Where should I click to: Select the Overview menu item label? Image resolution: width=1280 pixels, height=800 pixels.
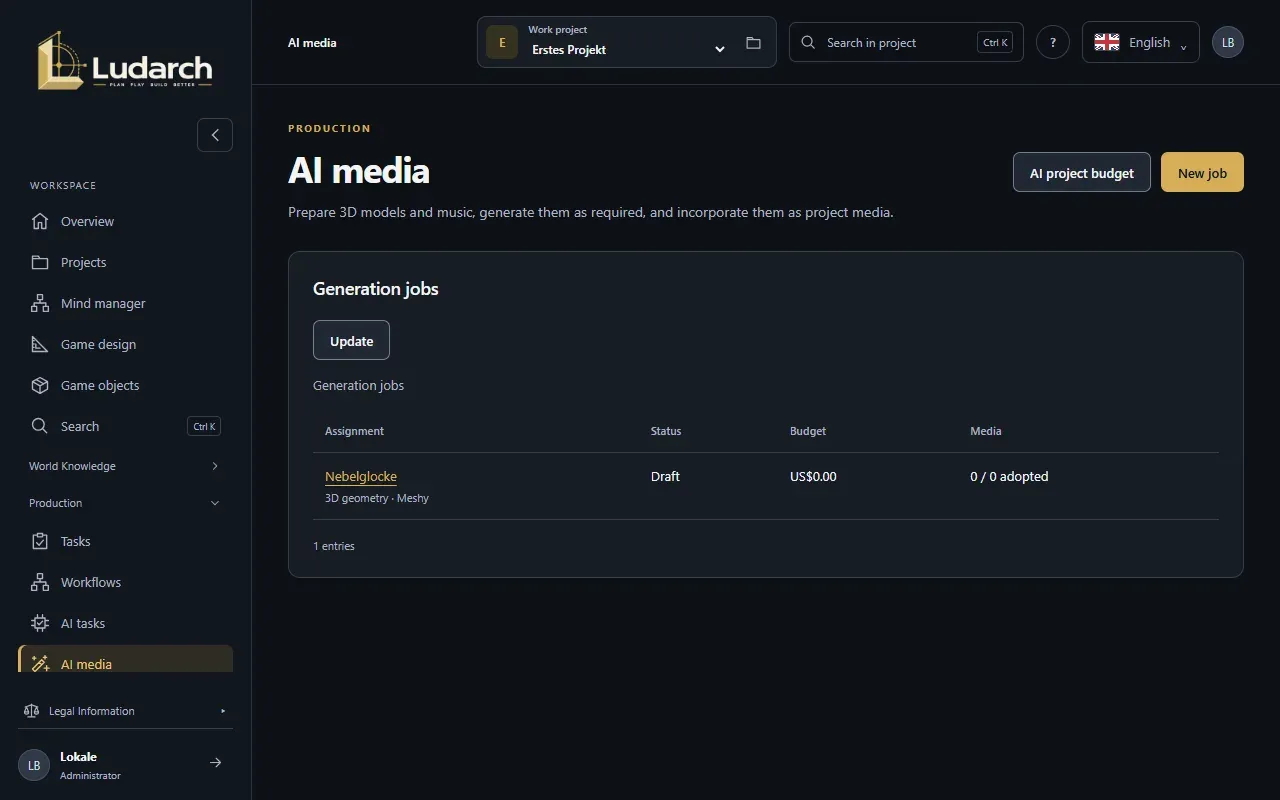[87, 221]
